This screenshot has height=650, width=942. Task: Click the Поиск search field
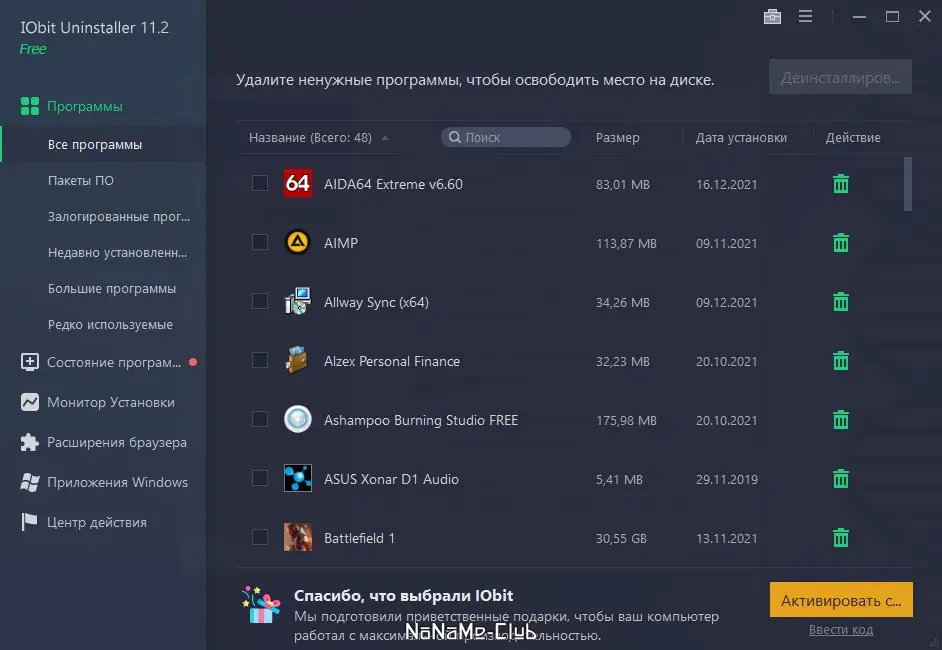(506, 137)
